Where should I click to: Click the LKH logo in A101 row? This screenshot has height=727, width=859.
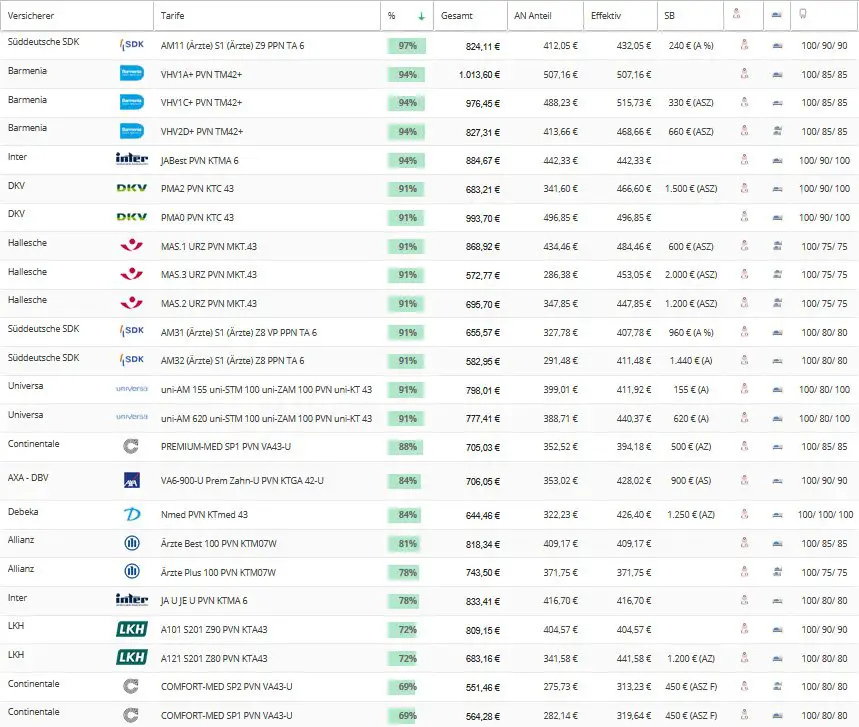(x=131, y=629)
